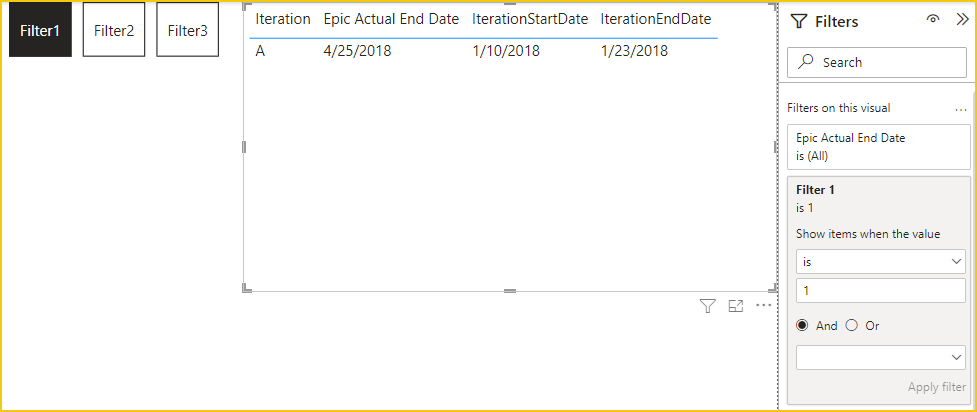Open visual filter funnel icon below table

(x=707, y=306)
